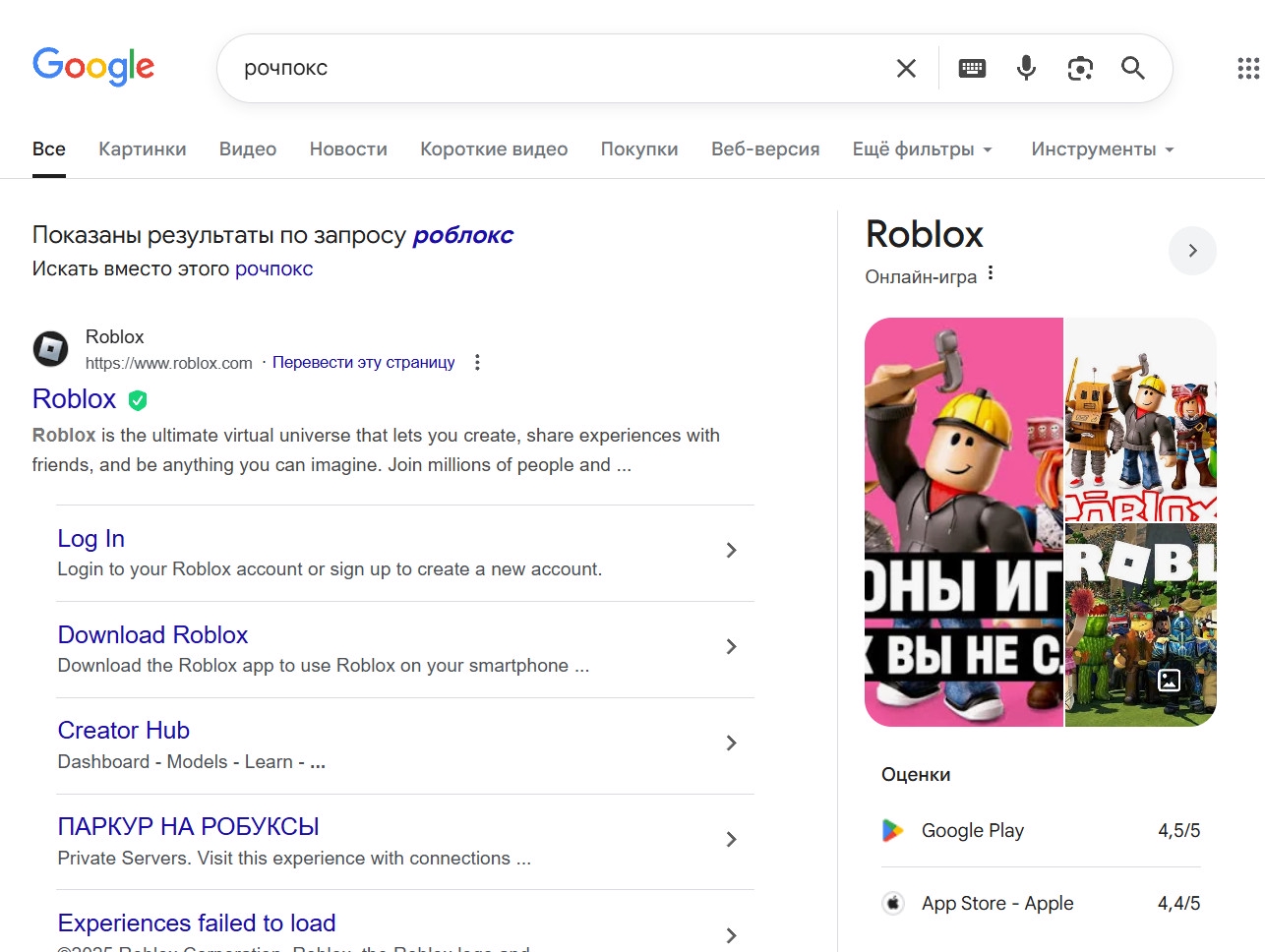Viewport: 1265px width, 952px height.
Task: Click the App Store Apple icon
Action: (893, 903)
